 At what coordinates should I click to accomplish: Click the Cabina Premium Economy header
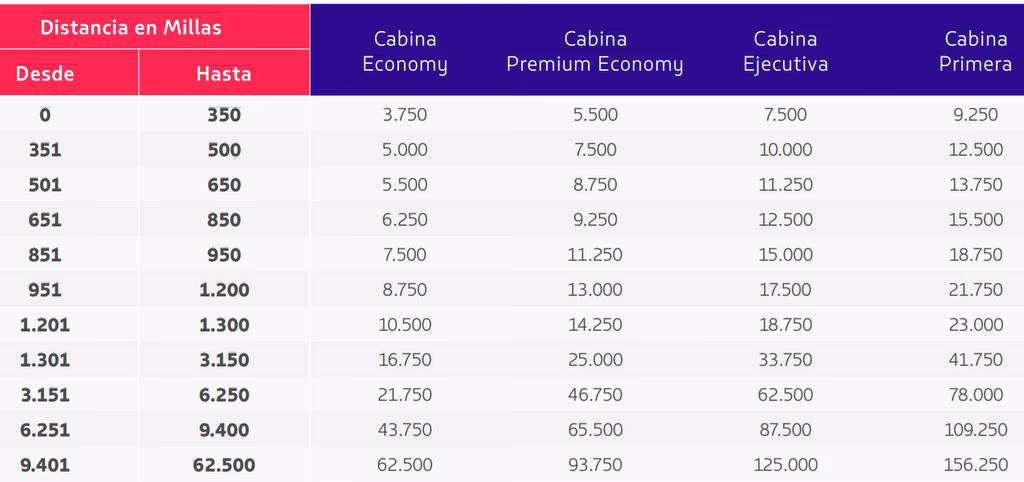[x=595, y=52]
